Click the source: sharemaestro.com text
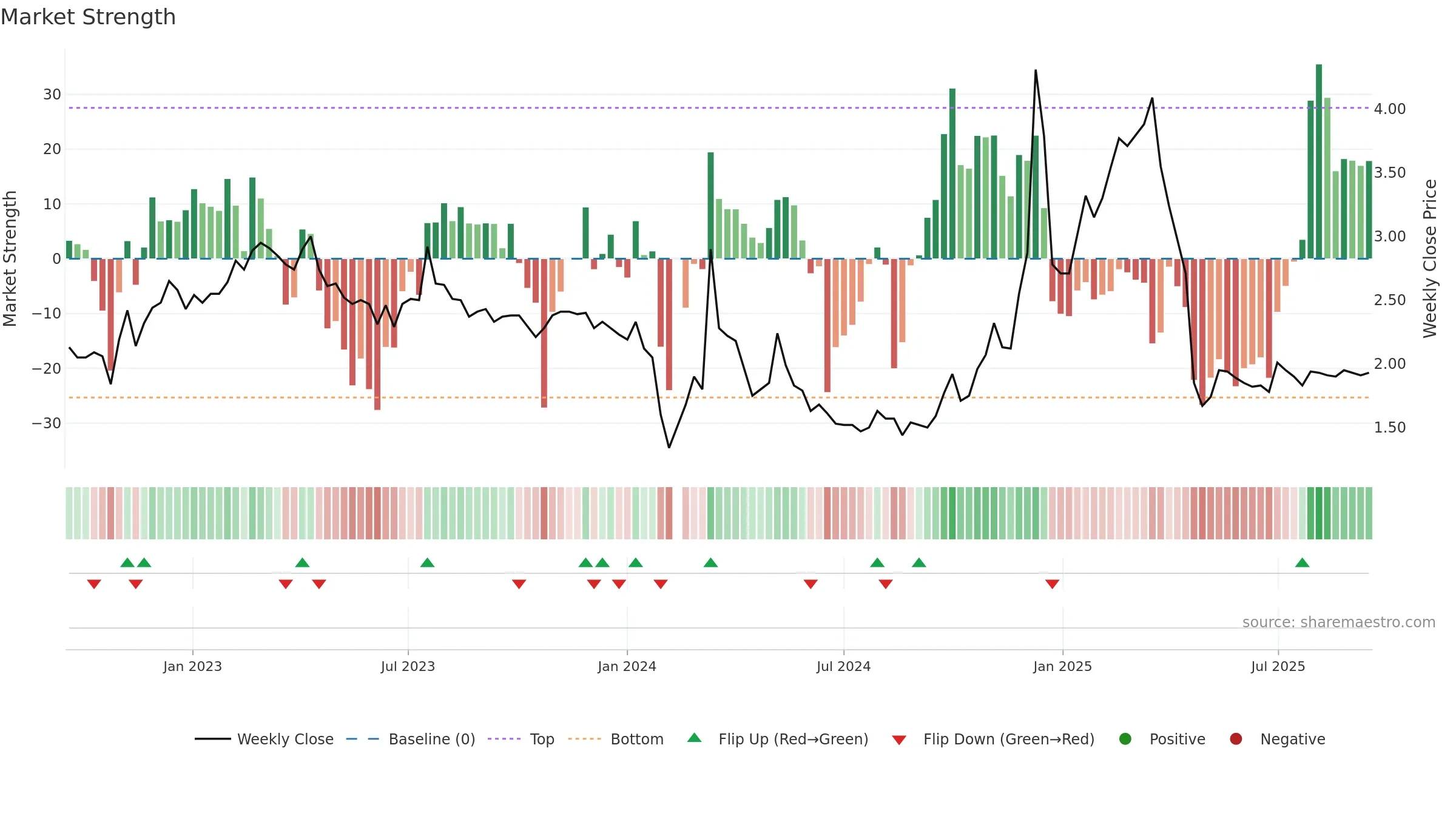This screenshot has height=819, width=1456. pyautogui.click(x=1339, y=622)
